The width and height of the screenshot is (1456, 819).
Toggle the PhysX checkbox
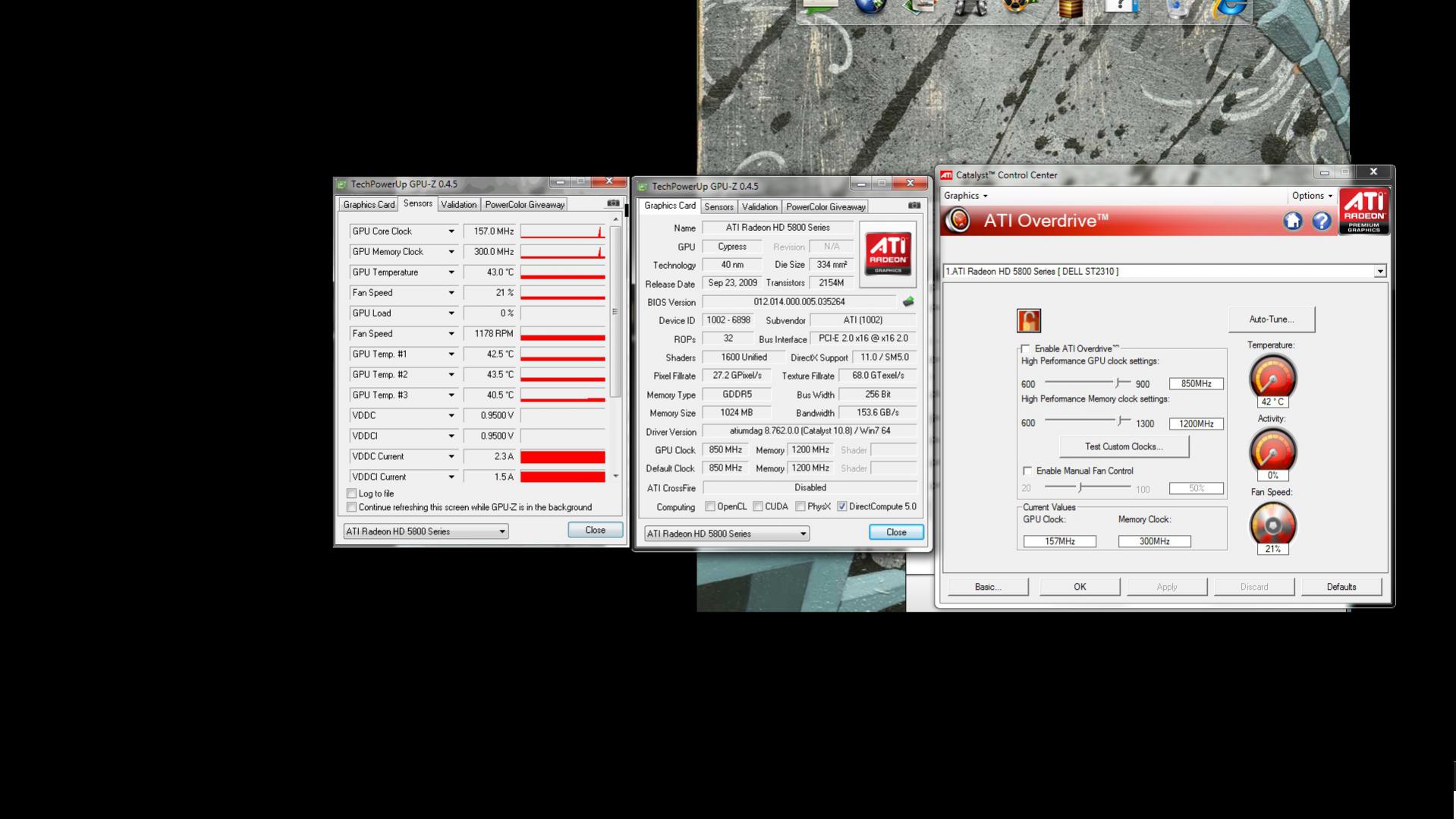pos(800,506)
